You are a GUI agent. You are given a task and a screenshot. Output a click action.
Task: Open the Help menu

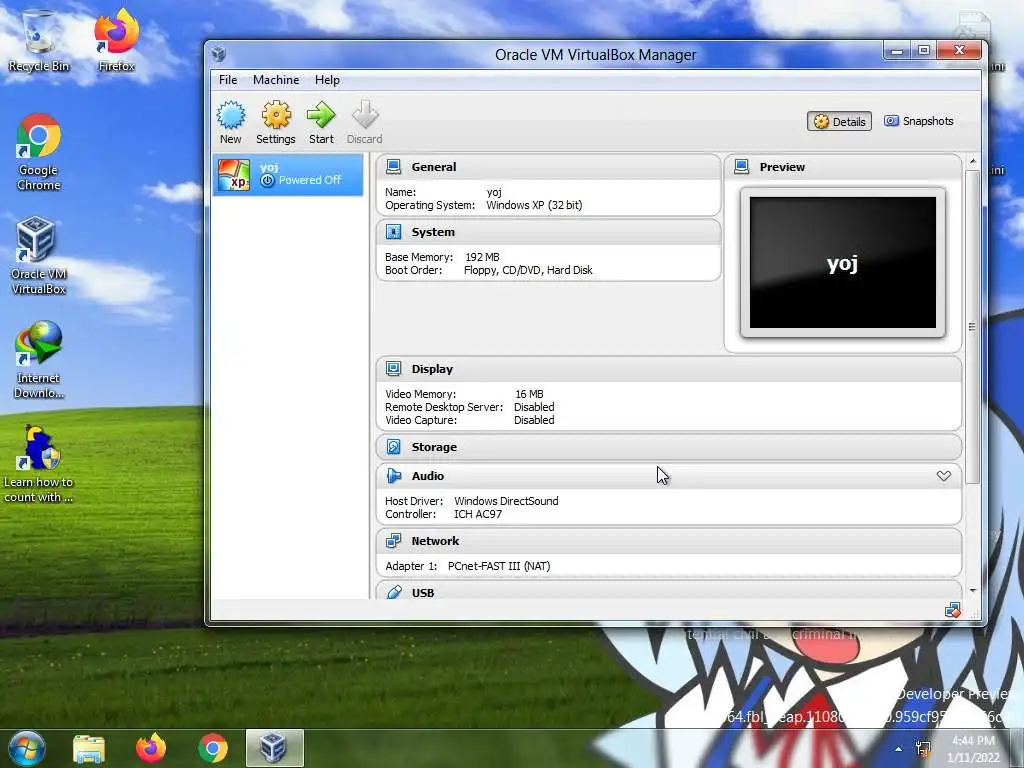pos(327,80)
